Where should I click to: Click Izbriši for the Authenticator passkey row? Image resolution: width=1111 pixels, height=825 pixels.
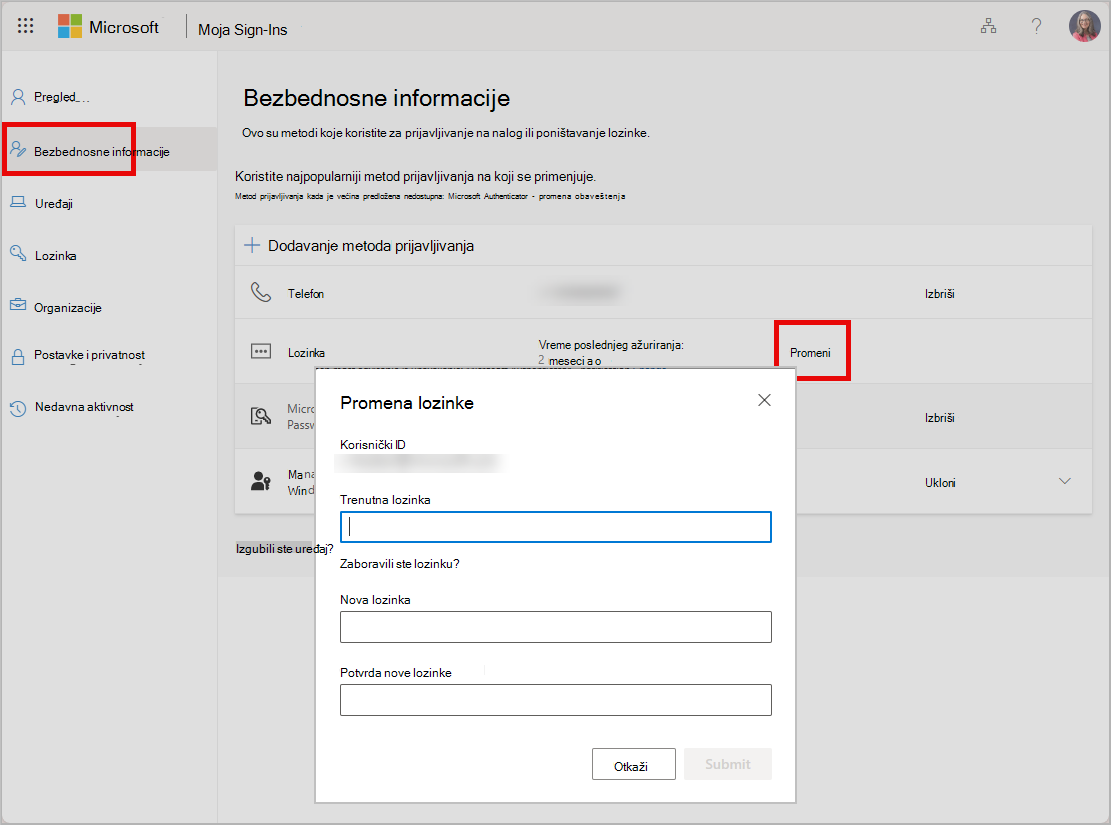(940, 417)
